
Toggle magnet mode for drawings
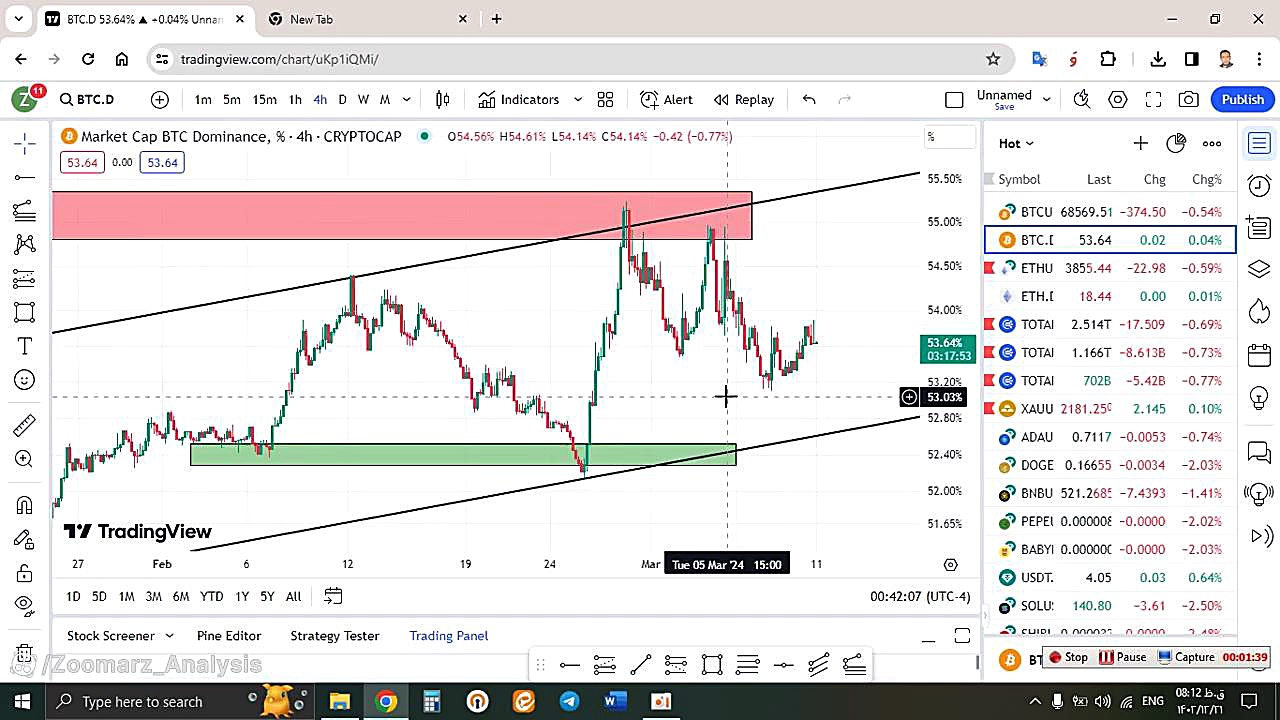25,505
